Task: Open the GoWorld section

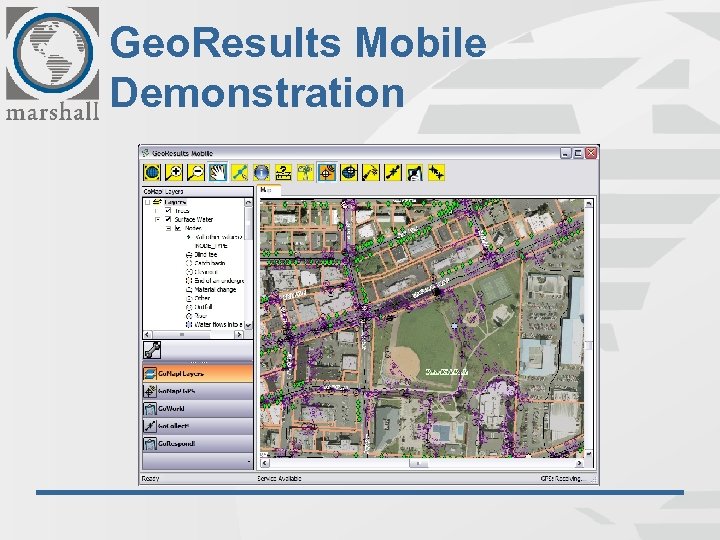Action: tap(198, 409)
